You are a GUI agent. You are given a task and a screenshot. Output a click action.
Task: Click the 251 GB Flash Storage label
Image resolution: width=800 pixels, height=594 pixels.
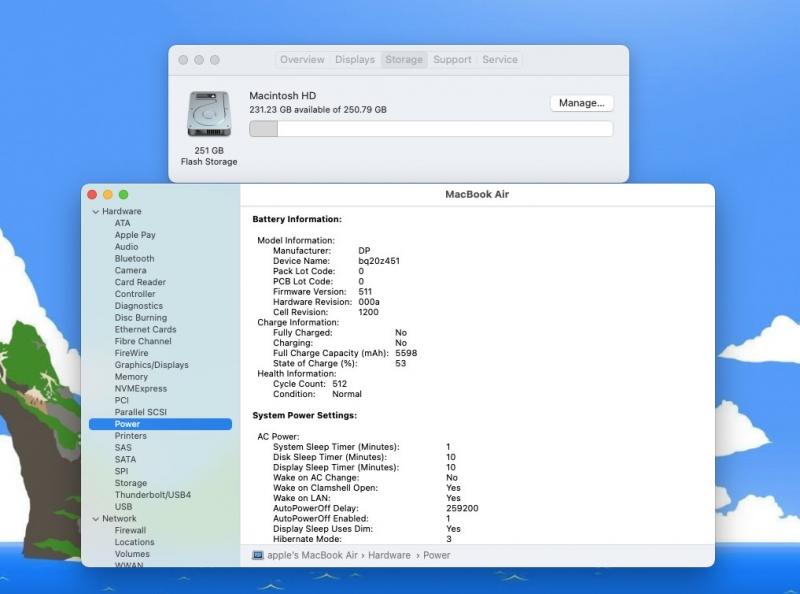(x=209, y=156)
